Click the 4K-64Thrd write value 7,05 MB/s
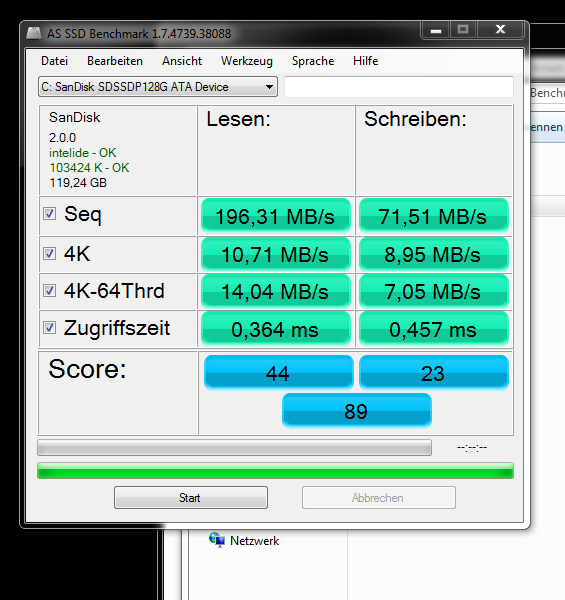 point(433,291)
